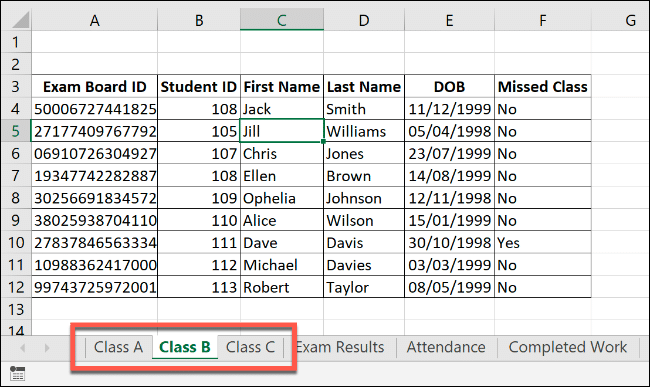This screenshot has height=387, width=650.
Task: Select exam board ID 99743725972001
Action: (x=95, y=287)
